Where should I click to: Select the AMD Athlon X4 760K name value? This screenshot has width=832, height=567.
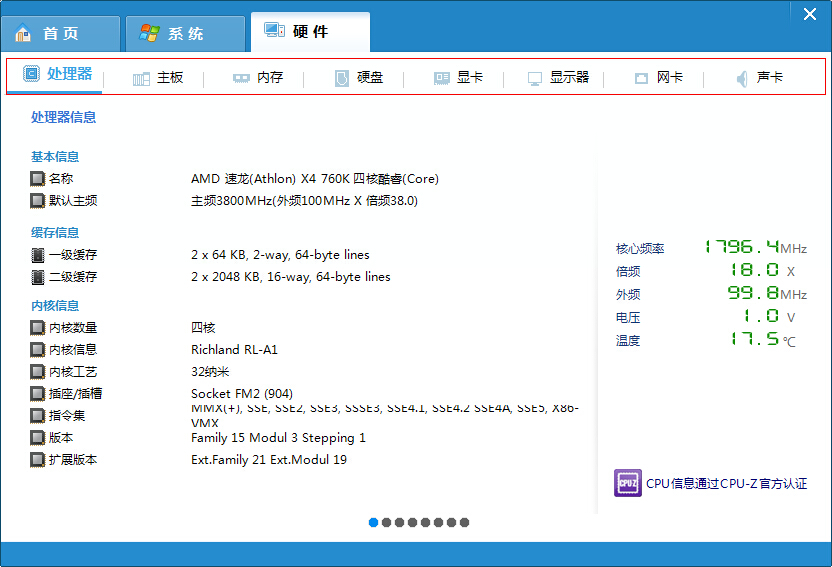click(314, 179)
